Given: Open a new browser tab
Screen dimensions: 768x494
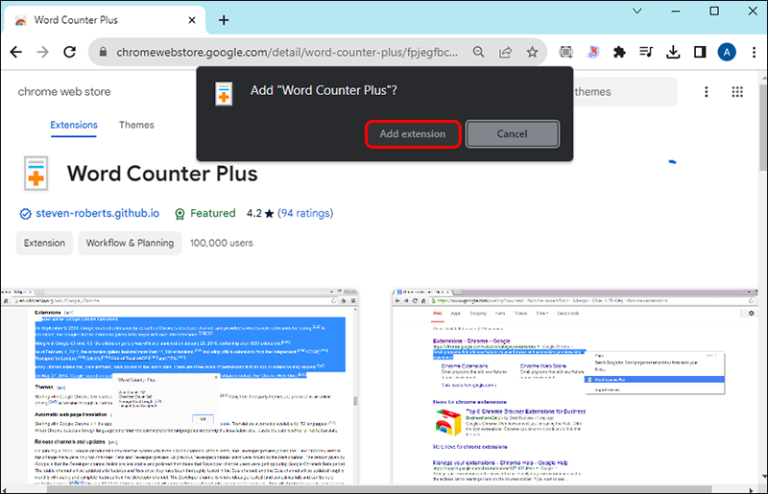Looking at the screenshot, I should click(224, 20).
